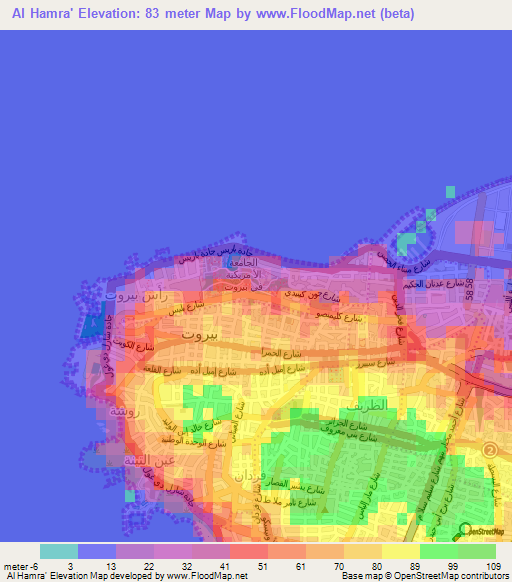Click the 'شارع الوحدة الوطنية' street label
This screenshot has width=512, height=582.
pos(193,442)
